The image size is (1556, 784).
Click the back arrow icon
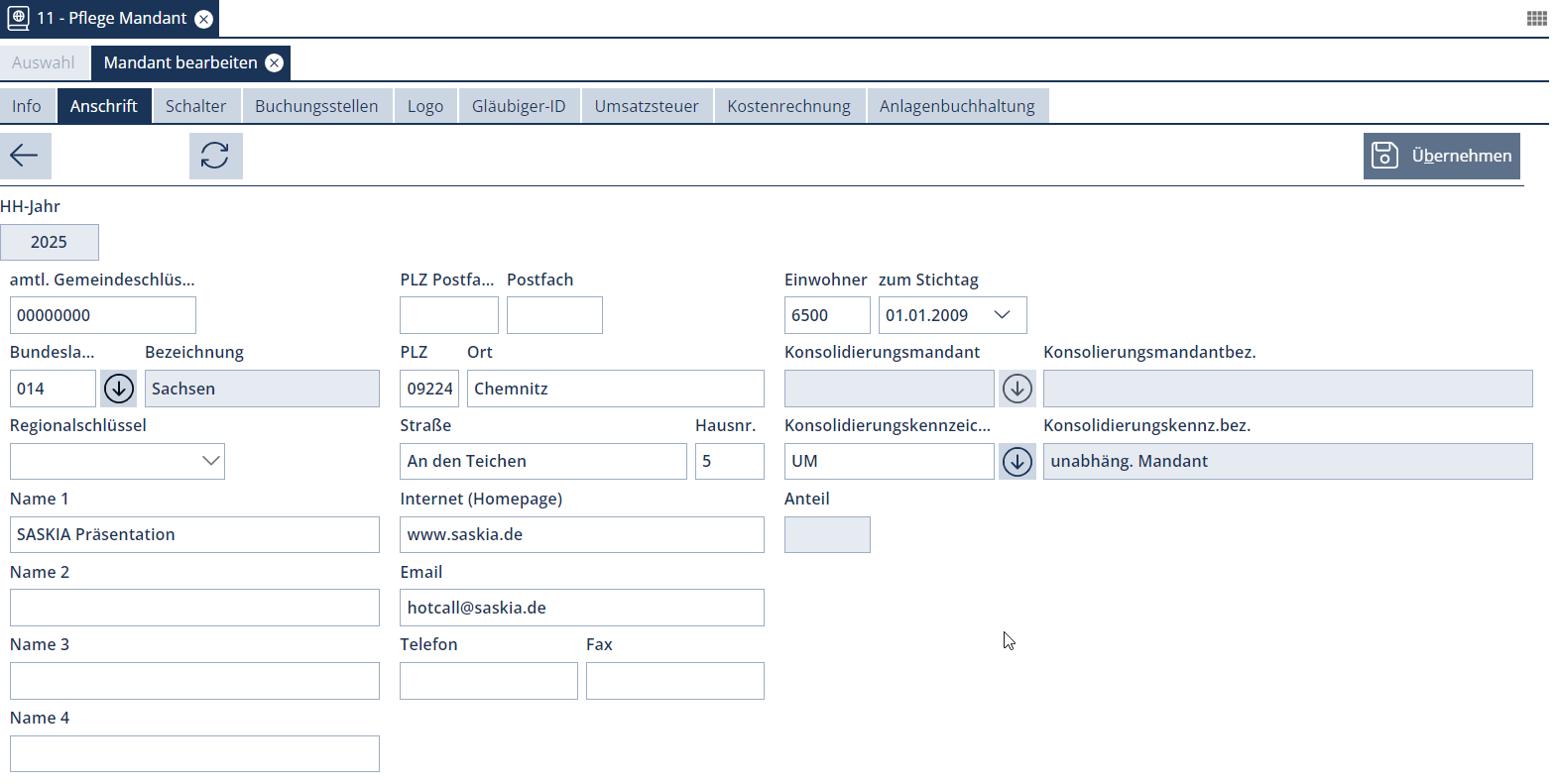tap(25, 156)
